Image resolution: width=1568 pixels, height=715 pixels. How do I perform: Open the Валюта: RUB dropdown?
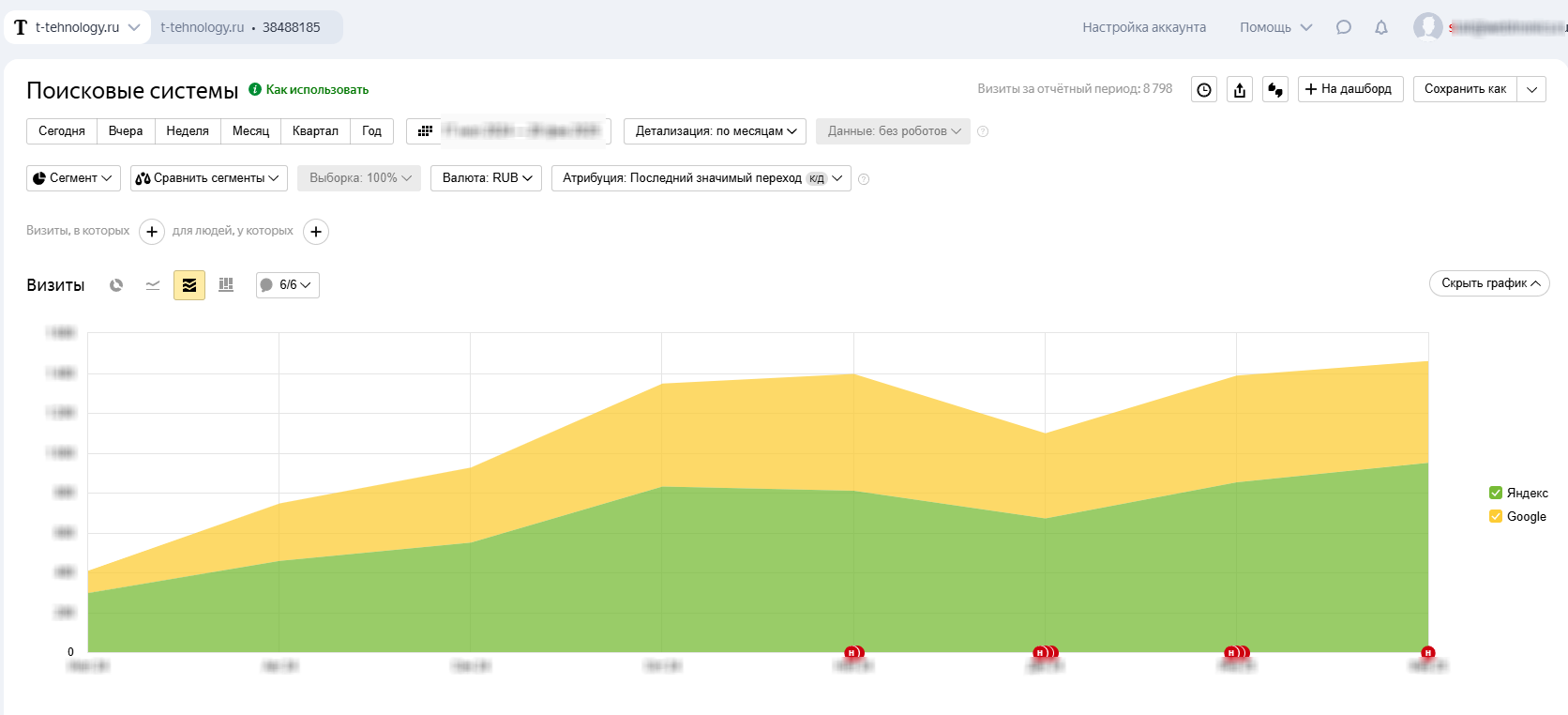[x=486, y=178]
